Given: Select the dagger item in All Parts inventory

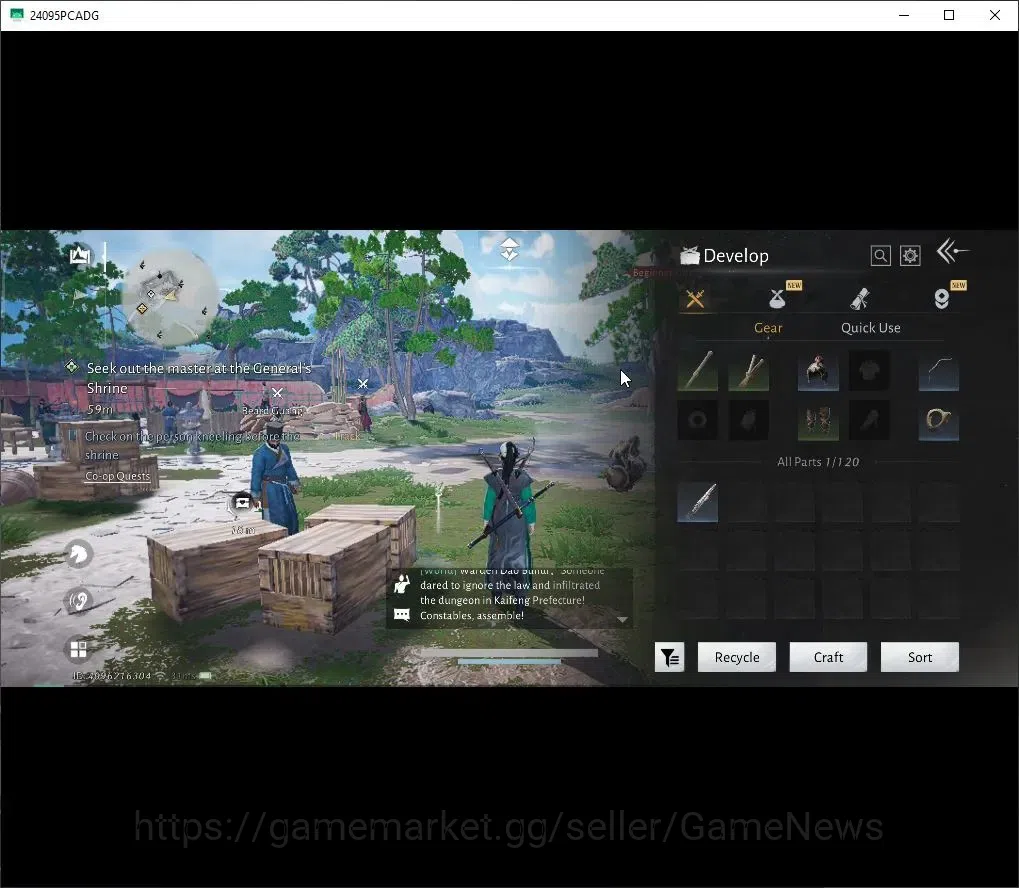Looking at the screenshot, I should 697,502.
